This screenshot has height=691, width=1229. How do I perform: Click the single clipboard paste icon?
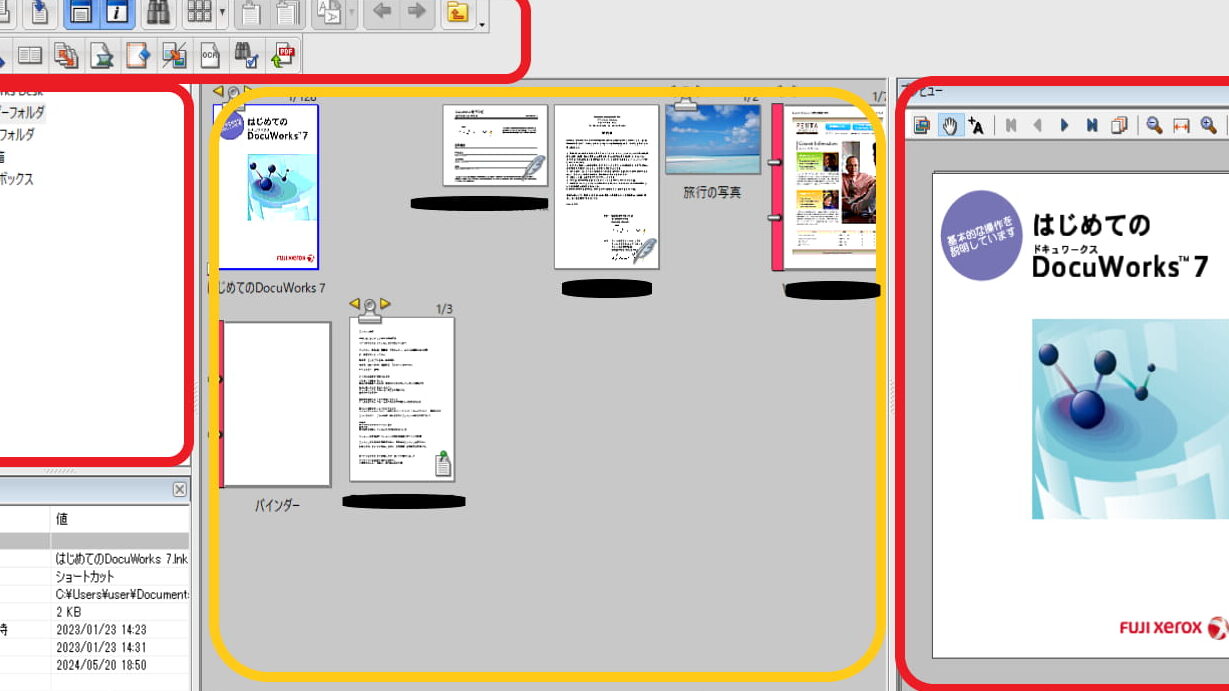point(251,13)
